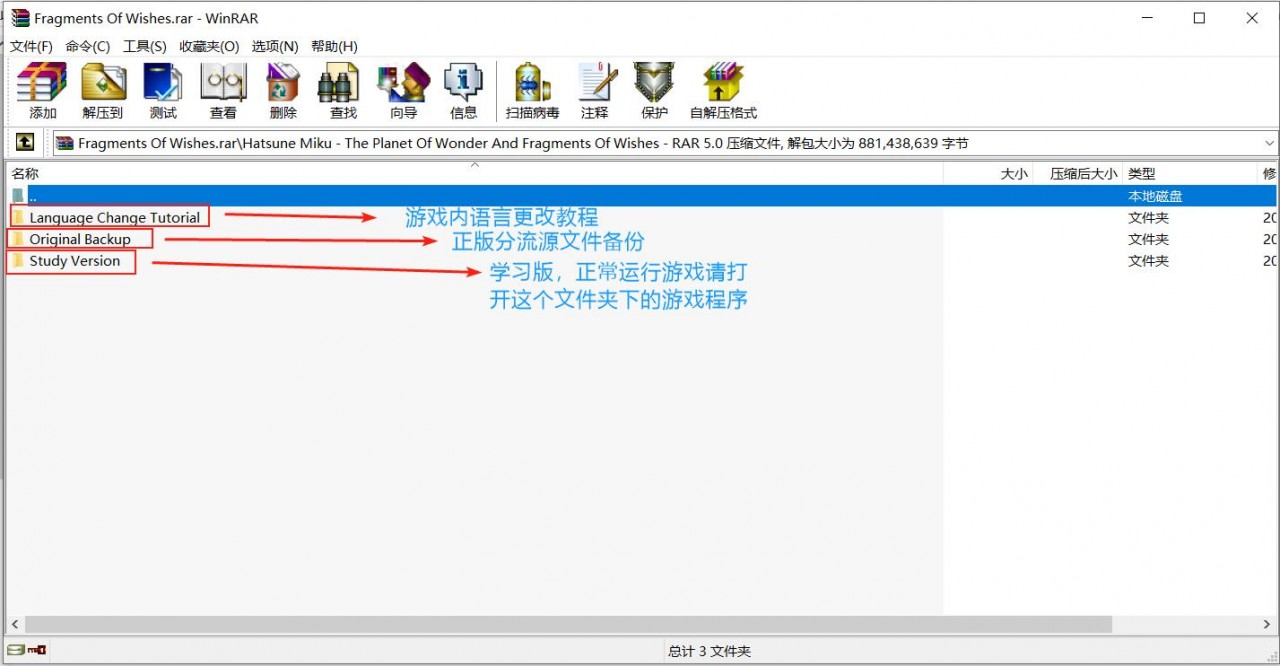Screen dimensions: 1280x666
Task: Click the 查看 (View) toolbar icon
Action: click(223, 91)
